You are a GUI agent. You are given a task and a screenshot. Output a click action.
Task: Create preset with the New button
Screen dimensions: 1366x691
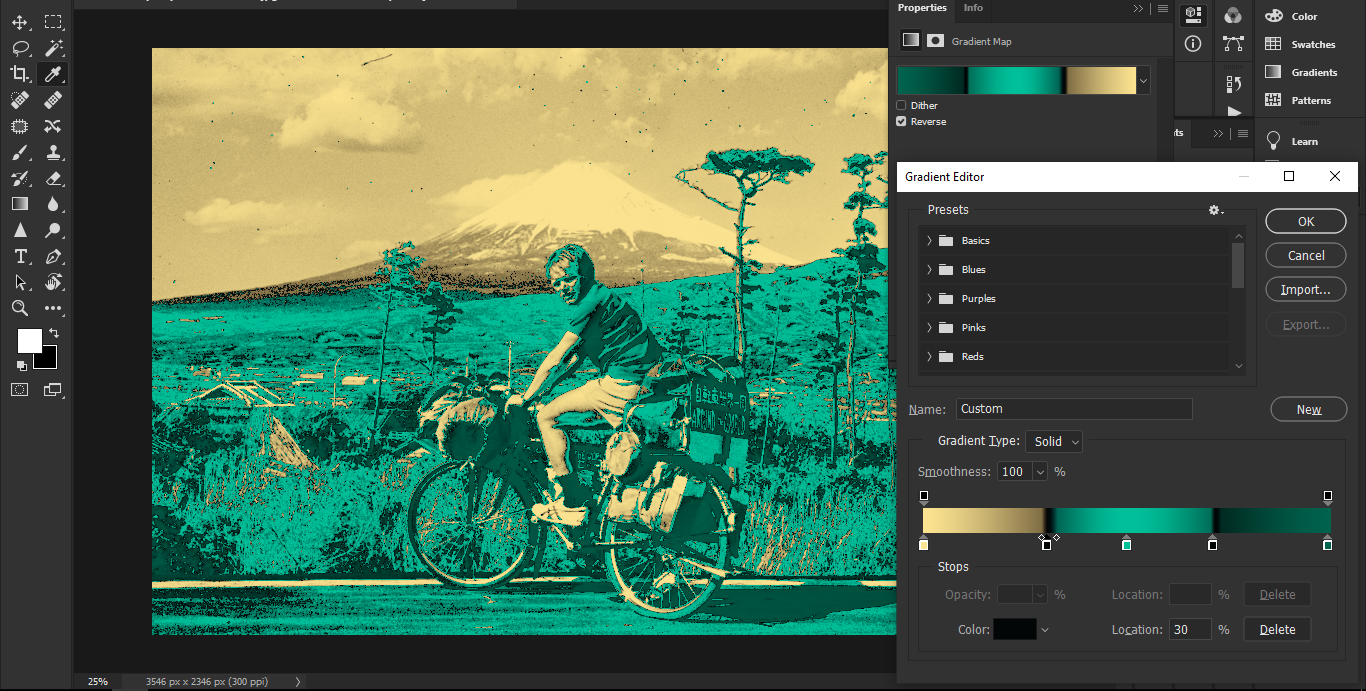(1308, 408)
